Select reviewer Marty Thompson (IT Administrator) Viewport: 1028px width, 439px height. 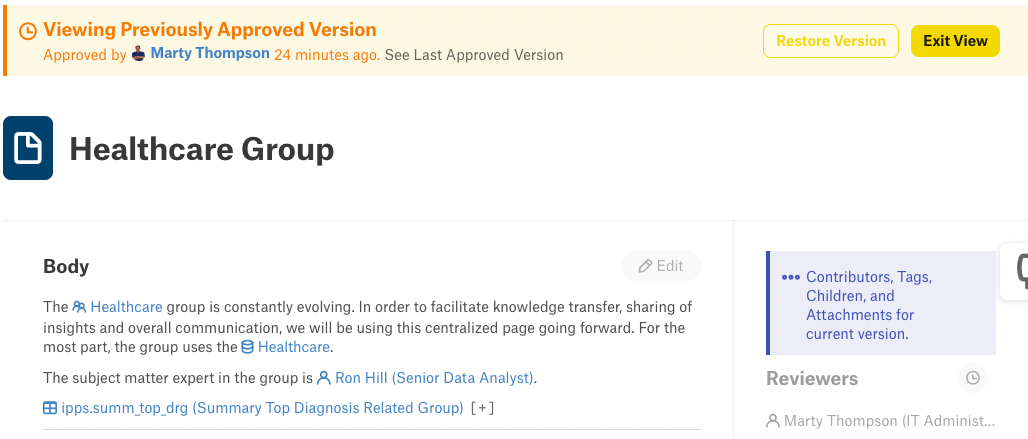coord(880,421)
